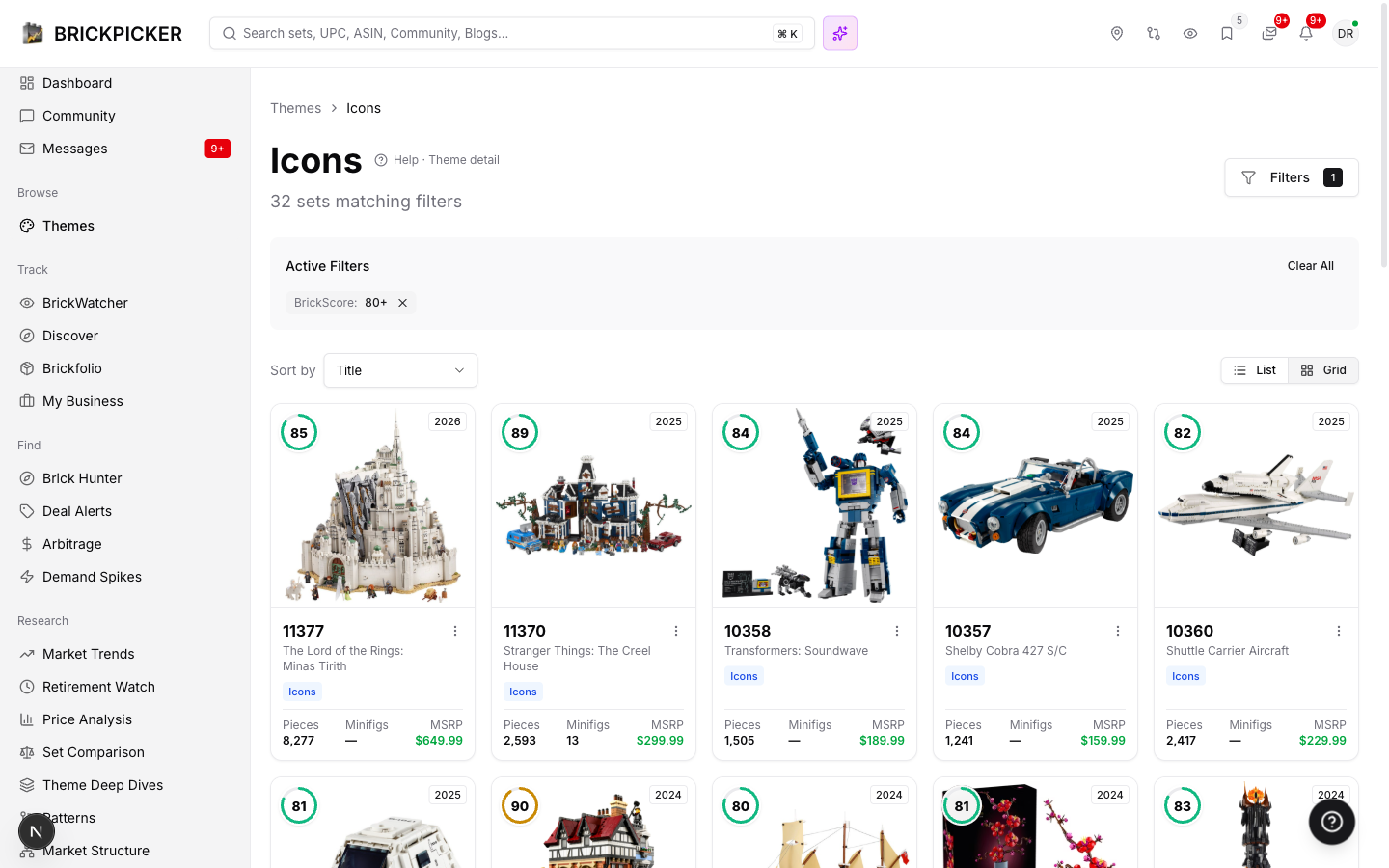
Task: Click the Price Analysis bar chart icon
Action: click(x=27, y=719)
